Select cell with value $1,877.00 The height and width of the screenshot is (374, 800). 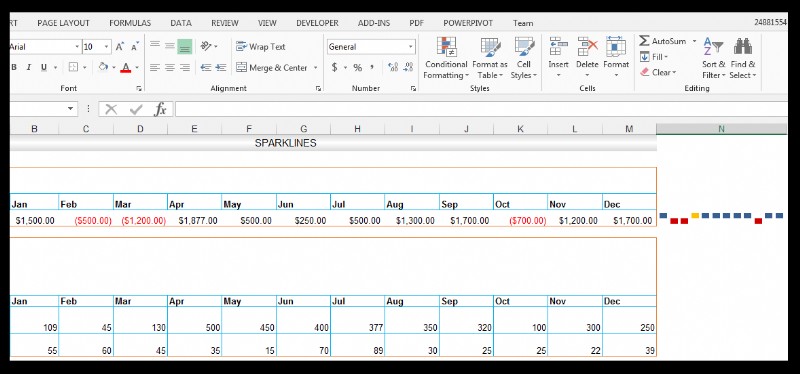tap(194, 220)
